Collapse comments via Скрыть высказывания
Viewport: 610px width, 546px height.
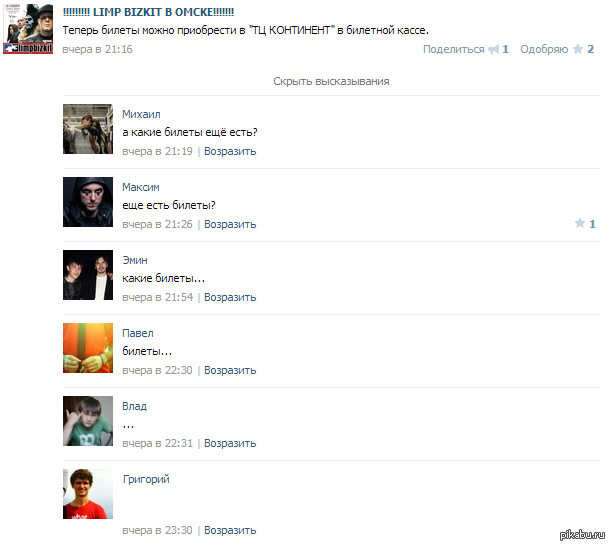pyautogui.click(x=331, y=81)
